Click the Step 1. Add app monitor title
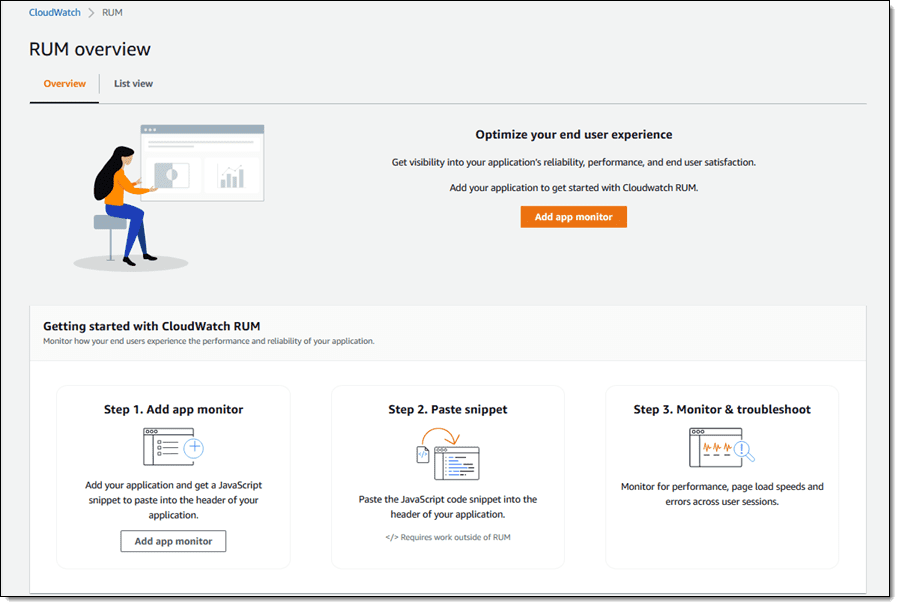 173,410
